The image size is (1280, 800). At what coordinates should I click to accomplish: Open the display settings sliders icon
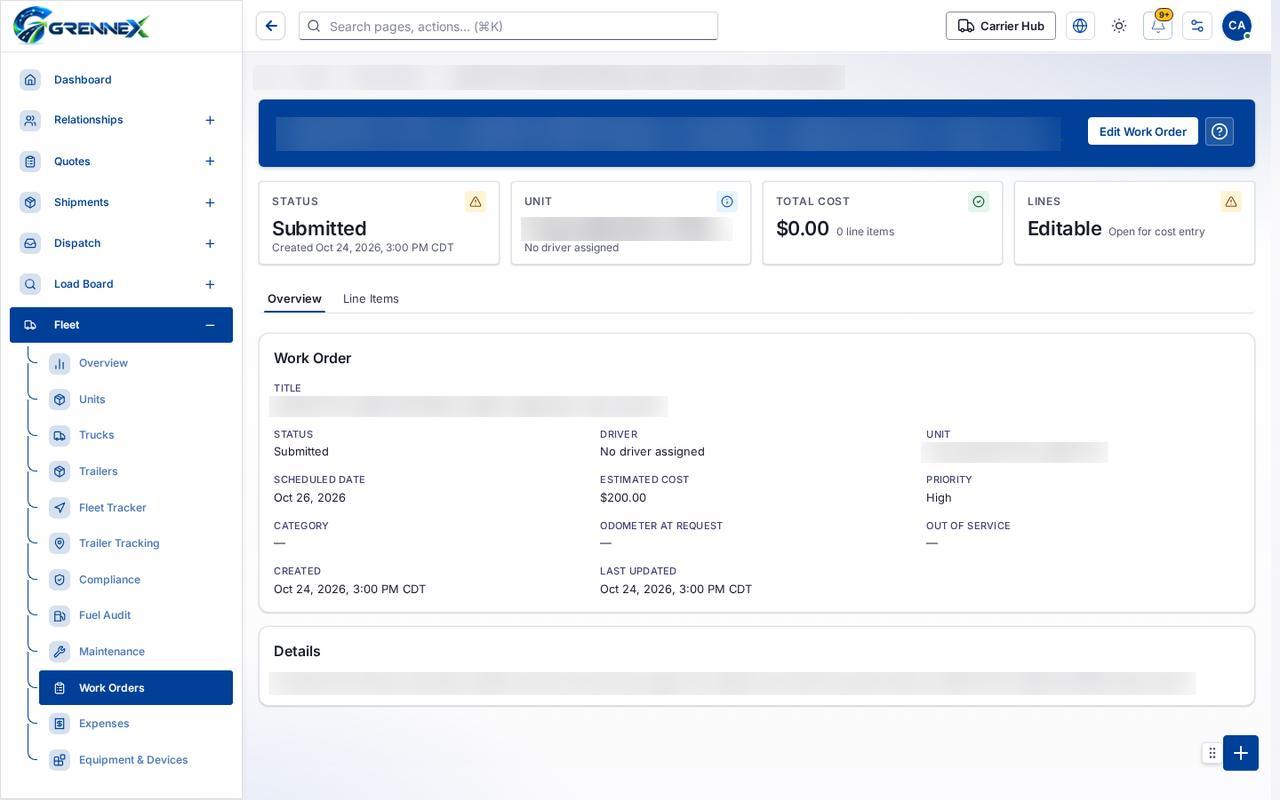[1197, 26]
